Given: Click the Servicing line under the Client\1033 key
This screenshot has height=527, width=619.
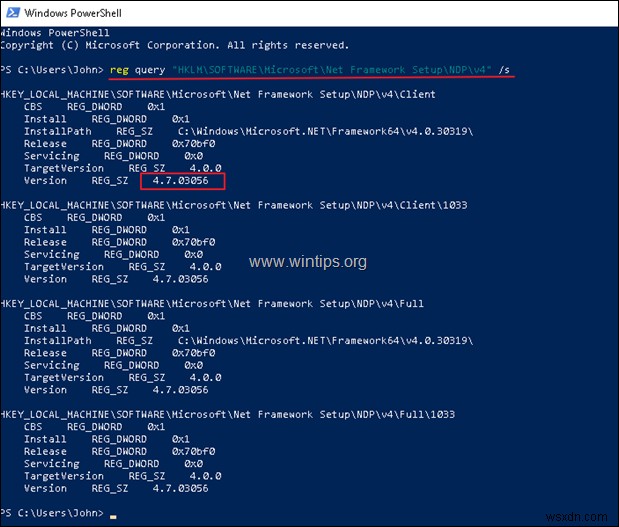Looking at the screenshot, I should [114, 255].
